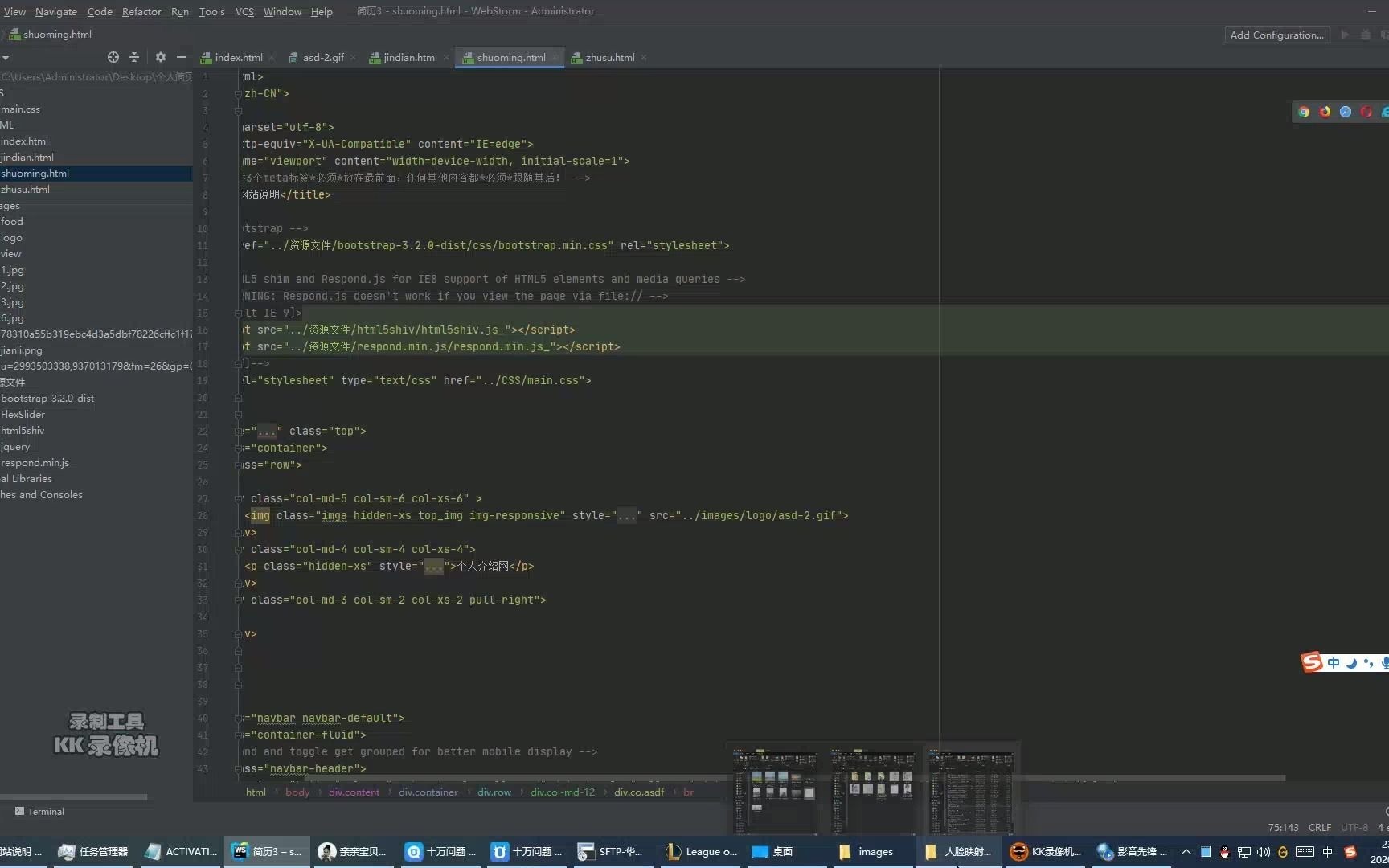Expand folded style value on line 28
The height and width of the screenshot is (868, 1389).
[x=627, y=516]
